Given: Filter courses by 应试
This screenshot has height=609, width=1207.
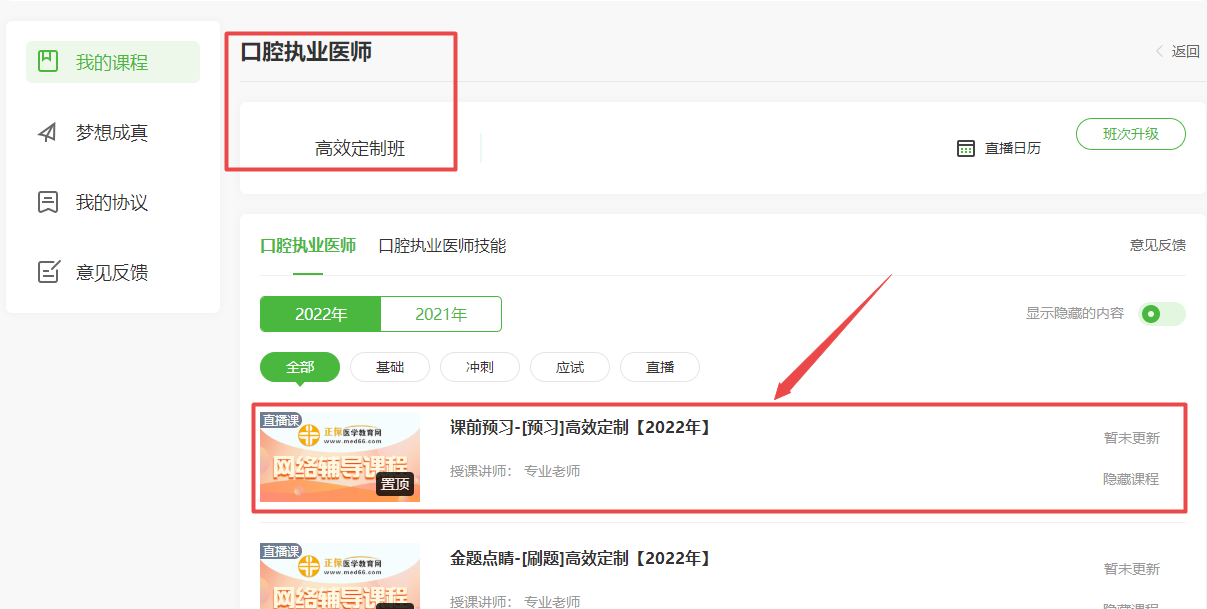Looking at the screenshot, I should 570,367.
